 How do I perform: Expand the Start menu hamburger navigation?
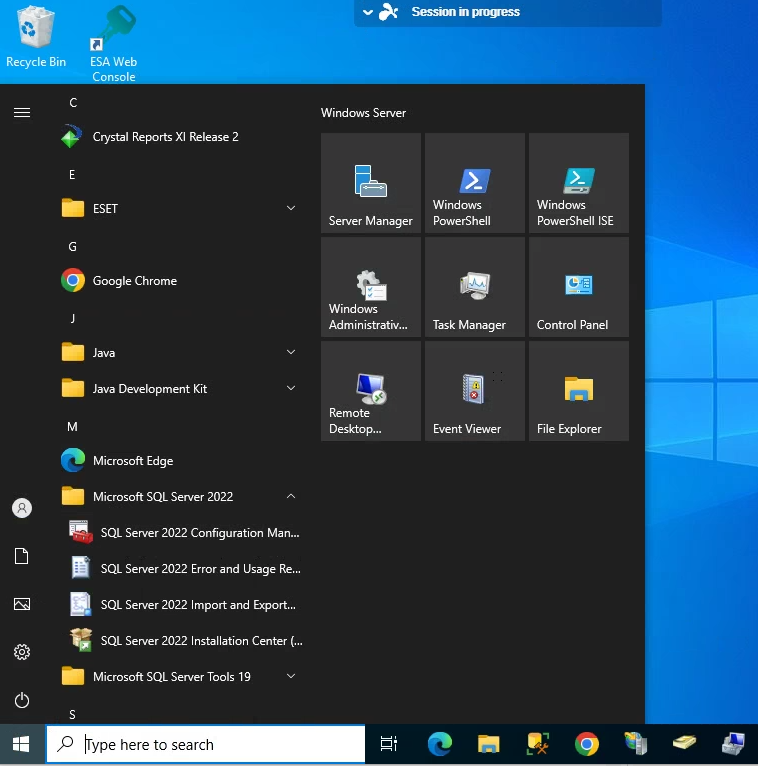[x=22, y=113]
